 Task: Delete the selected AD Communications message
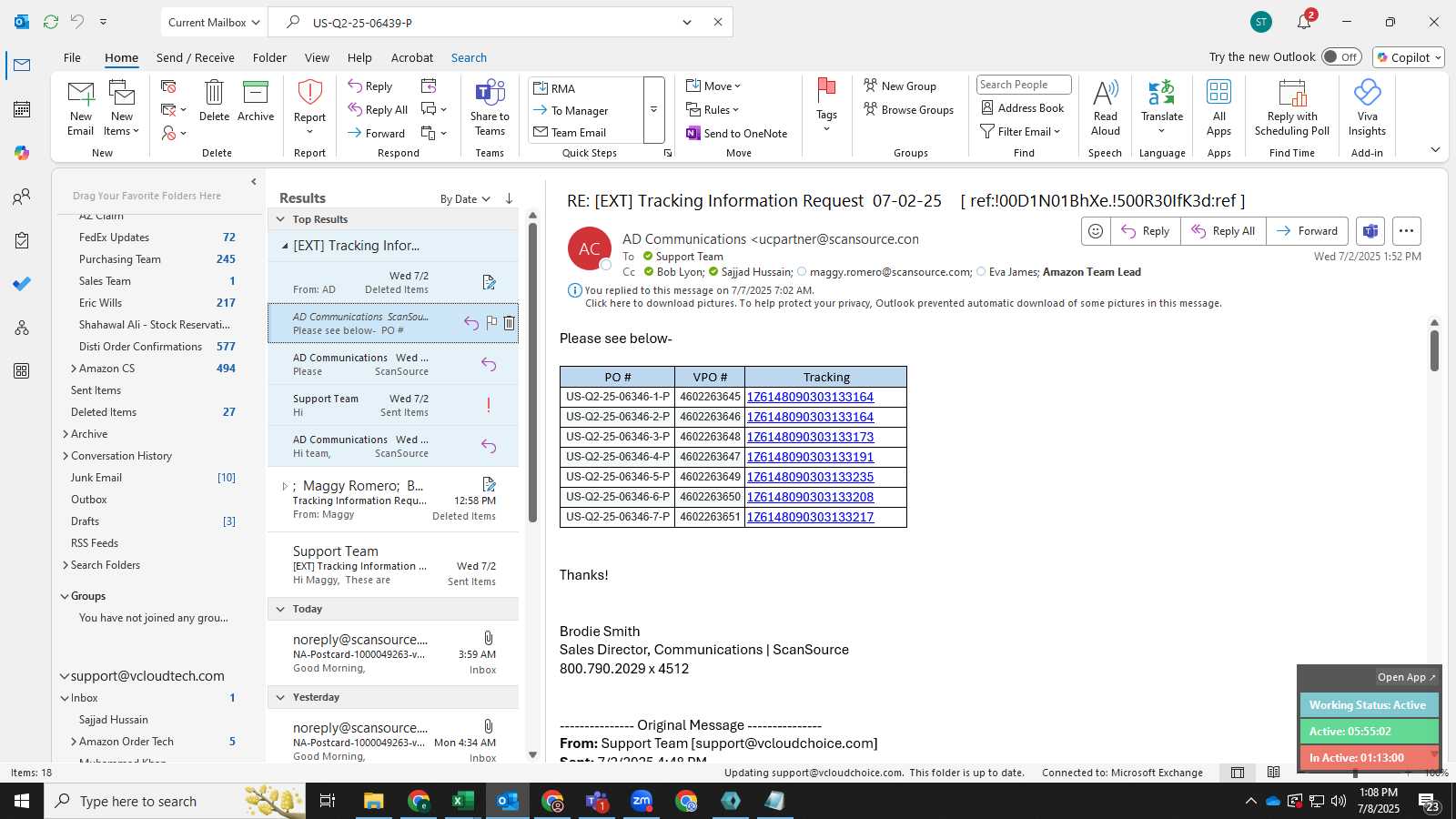510,322
